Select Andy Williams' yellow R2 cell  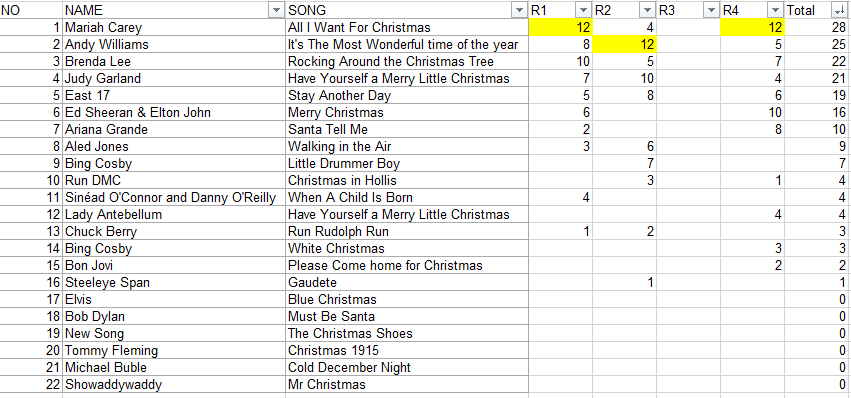[x=624, y=45]
